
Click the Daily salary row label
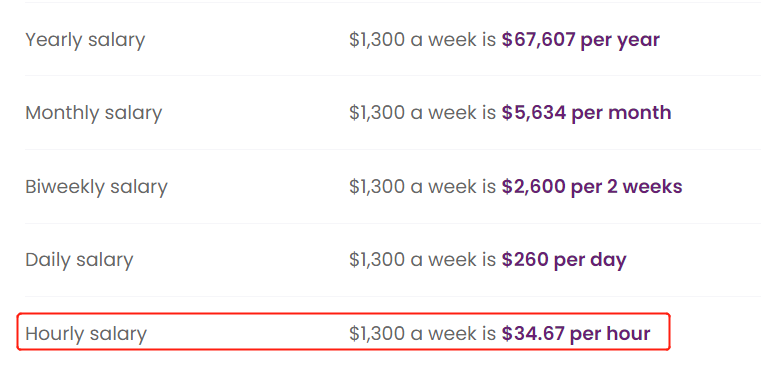[79, 260]
